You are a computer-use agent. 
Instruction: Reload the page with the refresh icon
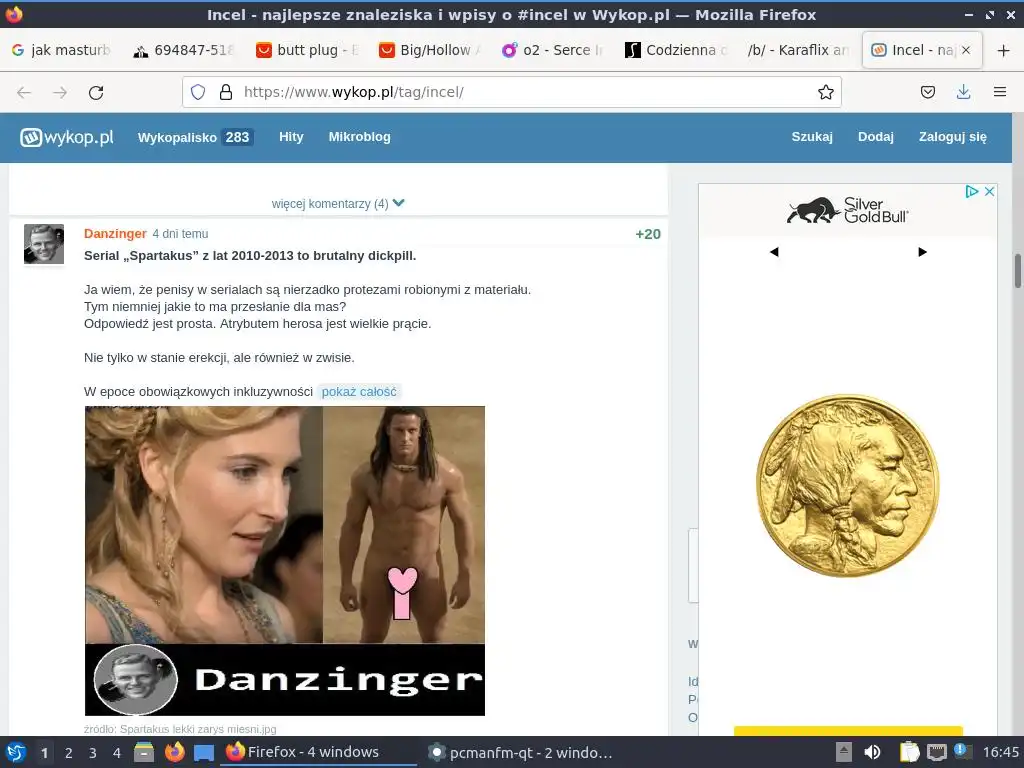[x=96, y=93]
